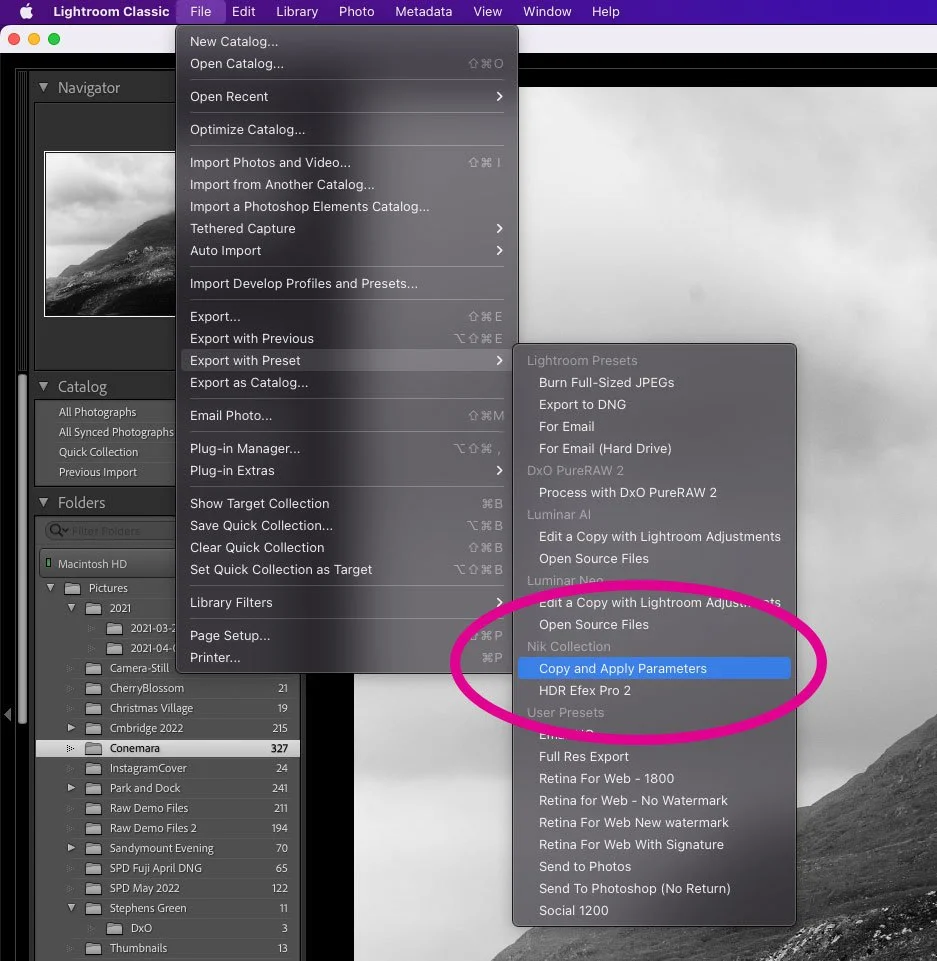Collapse the 2021 folder
The width and height of the screenshot is (937, 961).
tap(72, 609)
